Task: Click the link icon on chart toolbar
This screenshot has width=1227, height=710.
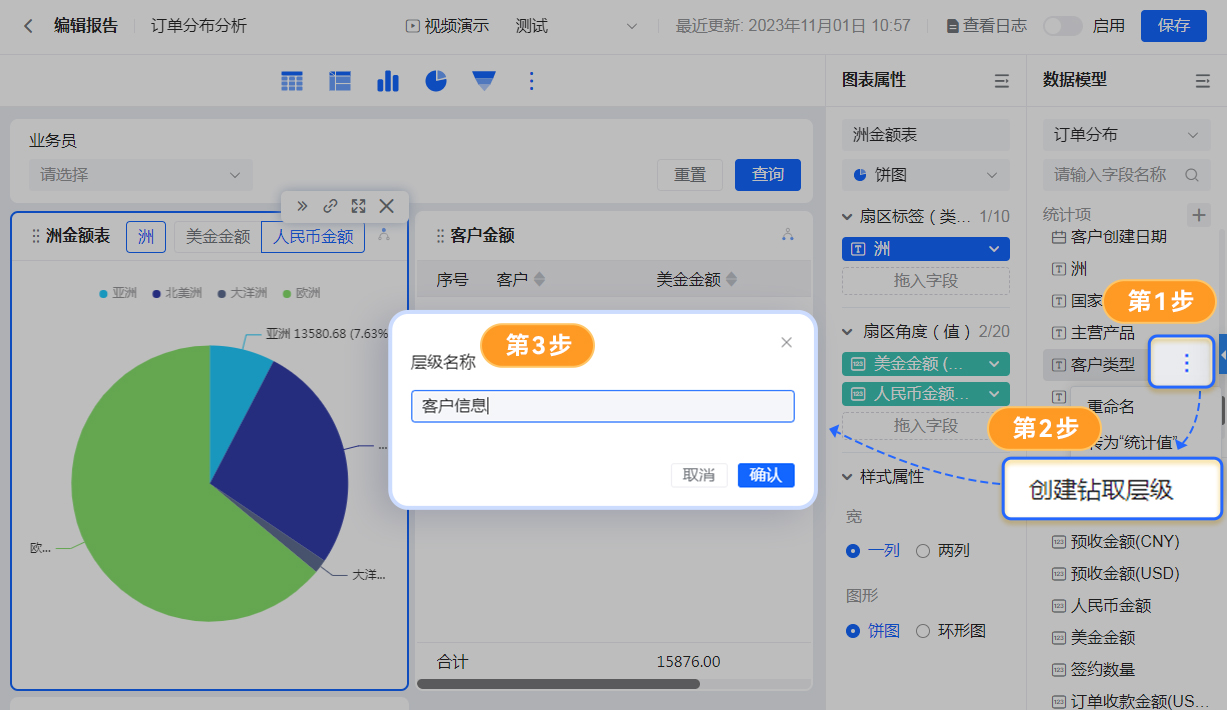Action: pos(330,206)
